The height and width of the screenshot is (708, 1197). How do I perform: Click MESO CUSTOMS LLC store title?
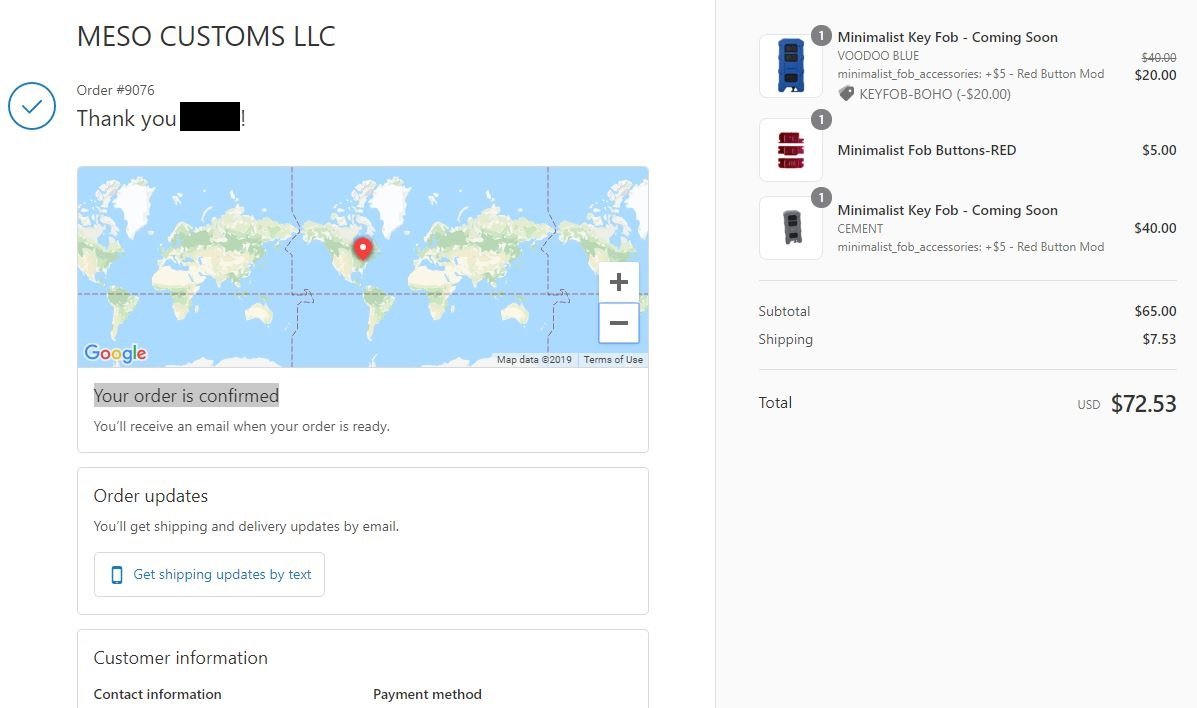206,37
